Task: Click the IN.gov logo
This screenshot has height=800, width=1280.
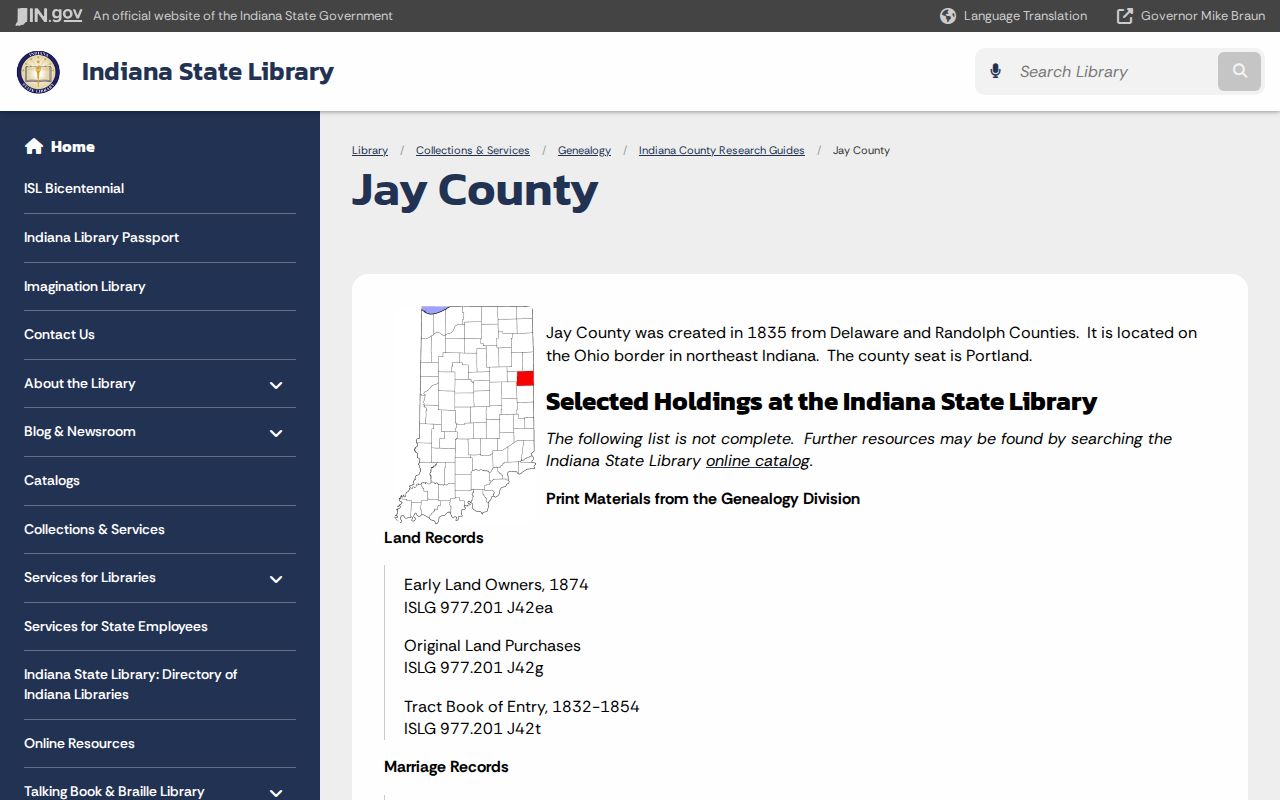Action: point(49,15)
